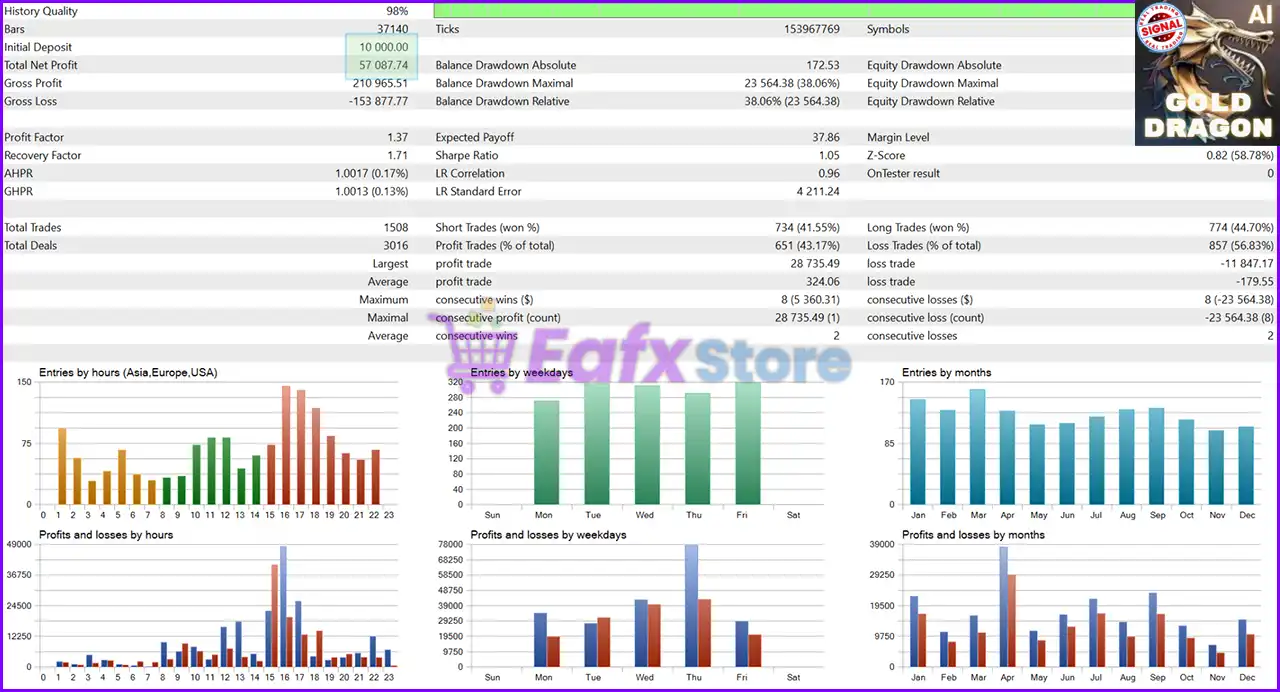Viewport: 1280px width, 692px height.
Task: Click the Balance Drawdown Absolute value 172.53
Action: coord(823,65)
